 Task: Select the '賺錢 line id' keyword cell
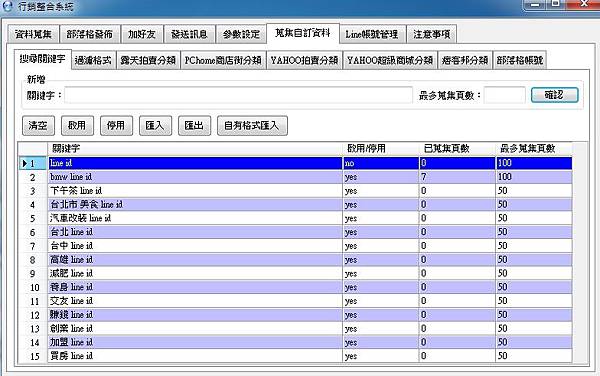tap(195, 314)
